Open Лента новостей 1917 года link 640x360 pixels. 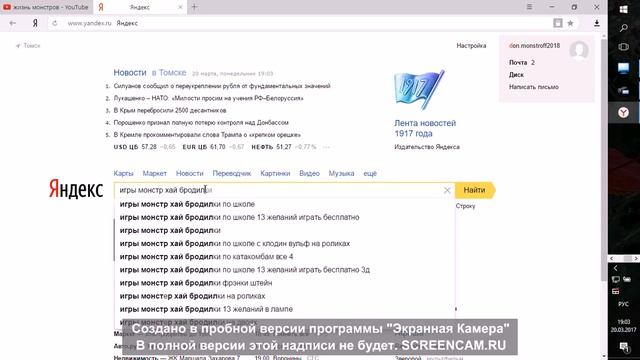pyautogui.click(x=425, y=128)
